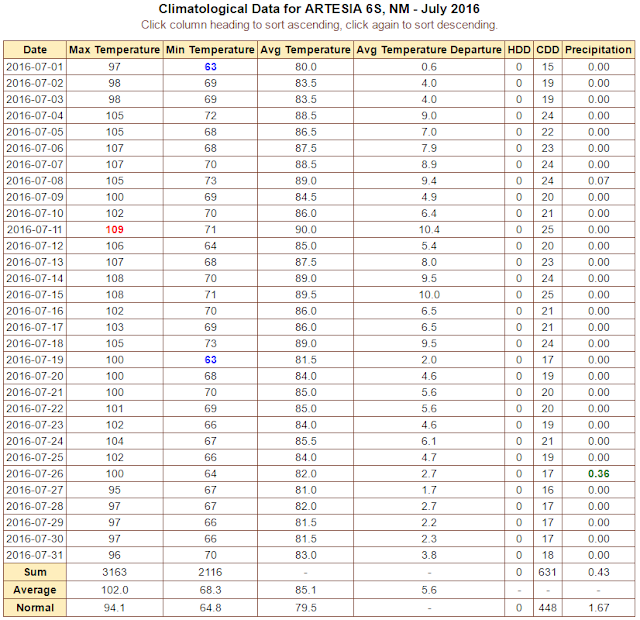640x620 pixels.
Task: Select CDD value 18 on 2016-07-31
Action: 548,555
